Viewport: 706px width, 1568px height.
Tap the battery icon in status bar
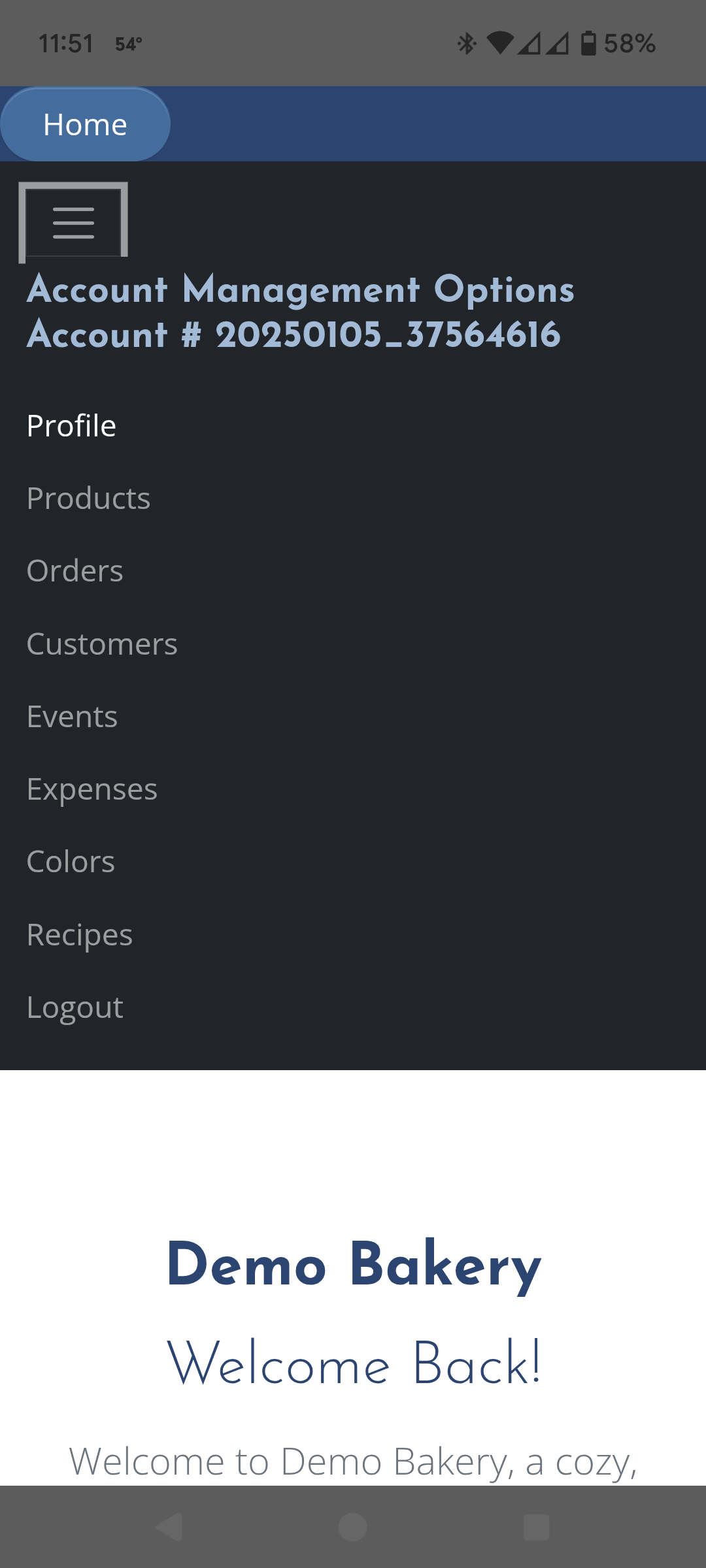(588, 43)
